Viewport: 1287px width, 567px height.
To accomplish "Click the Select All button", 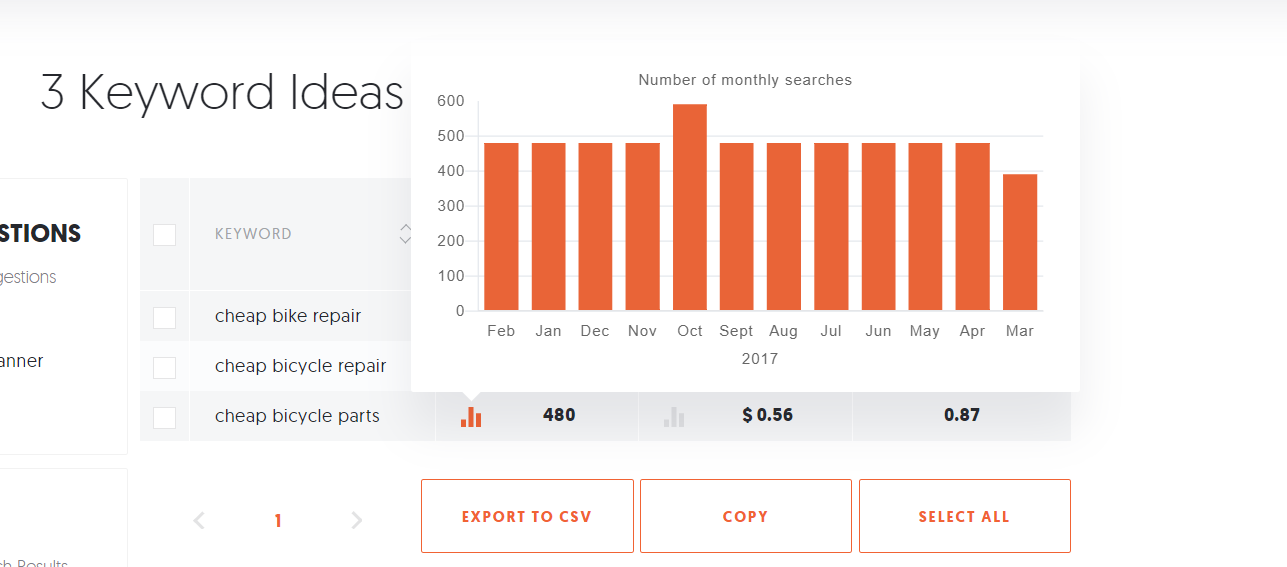I will click(965, 516).
